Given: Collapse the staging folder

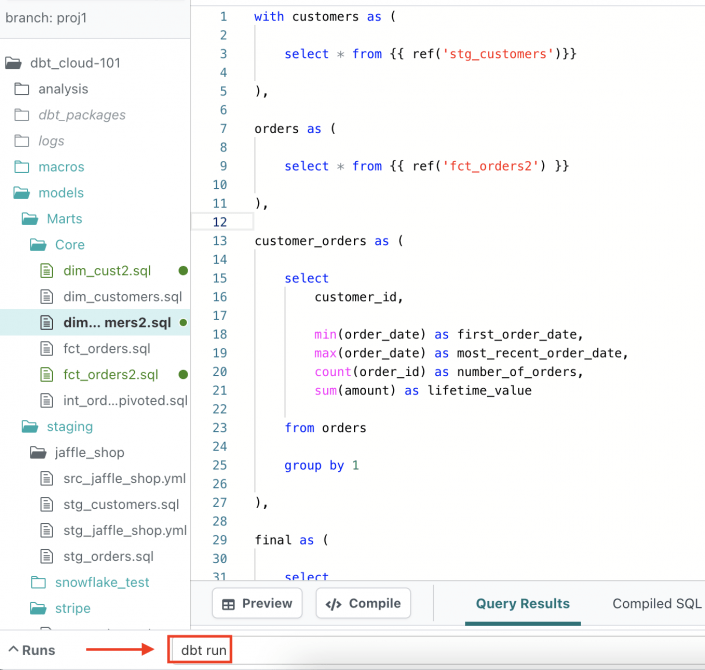Looking at the screenshot, I should 30,427.
